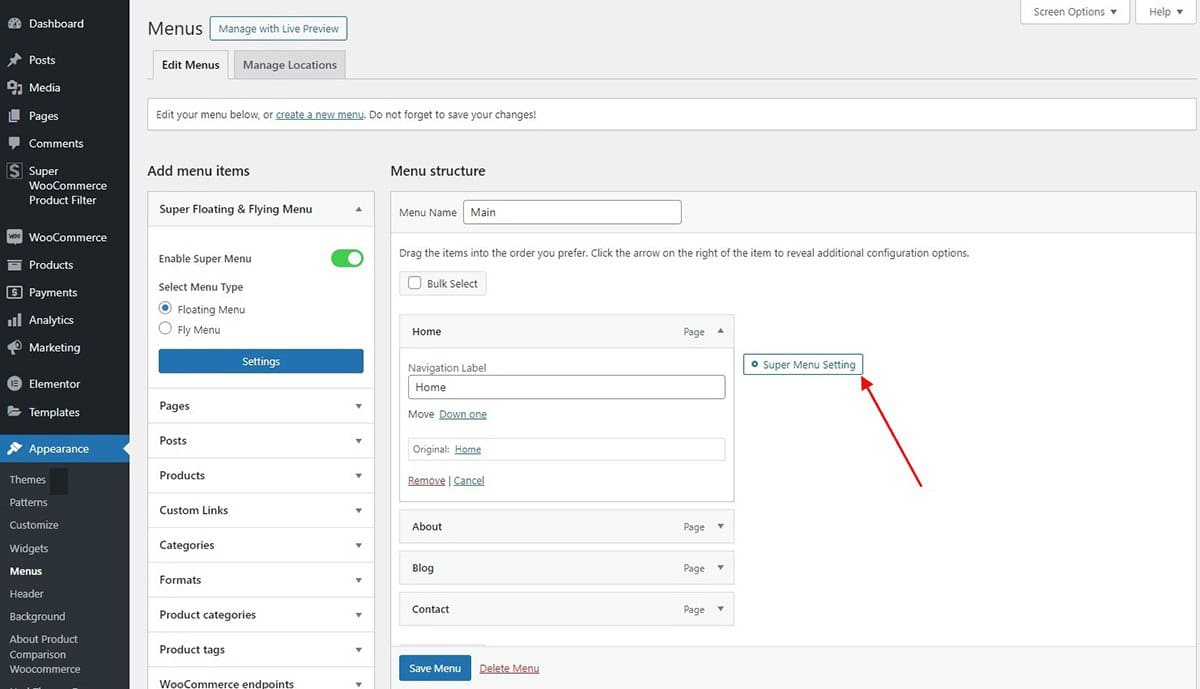Open Widgets under Appearance
1200x689 pixels.
[29, 548]
